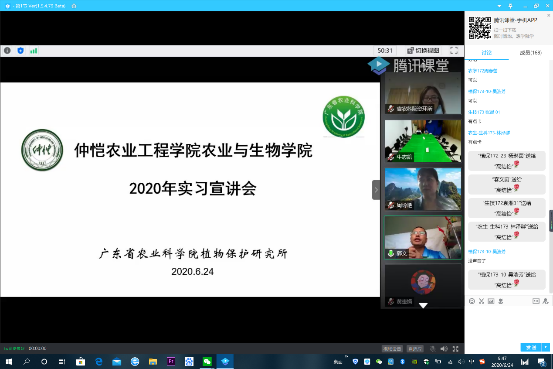Select the speaker's highlighted video thumbnail
Viewport: 553px width, 369px height.
423,237
